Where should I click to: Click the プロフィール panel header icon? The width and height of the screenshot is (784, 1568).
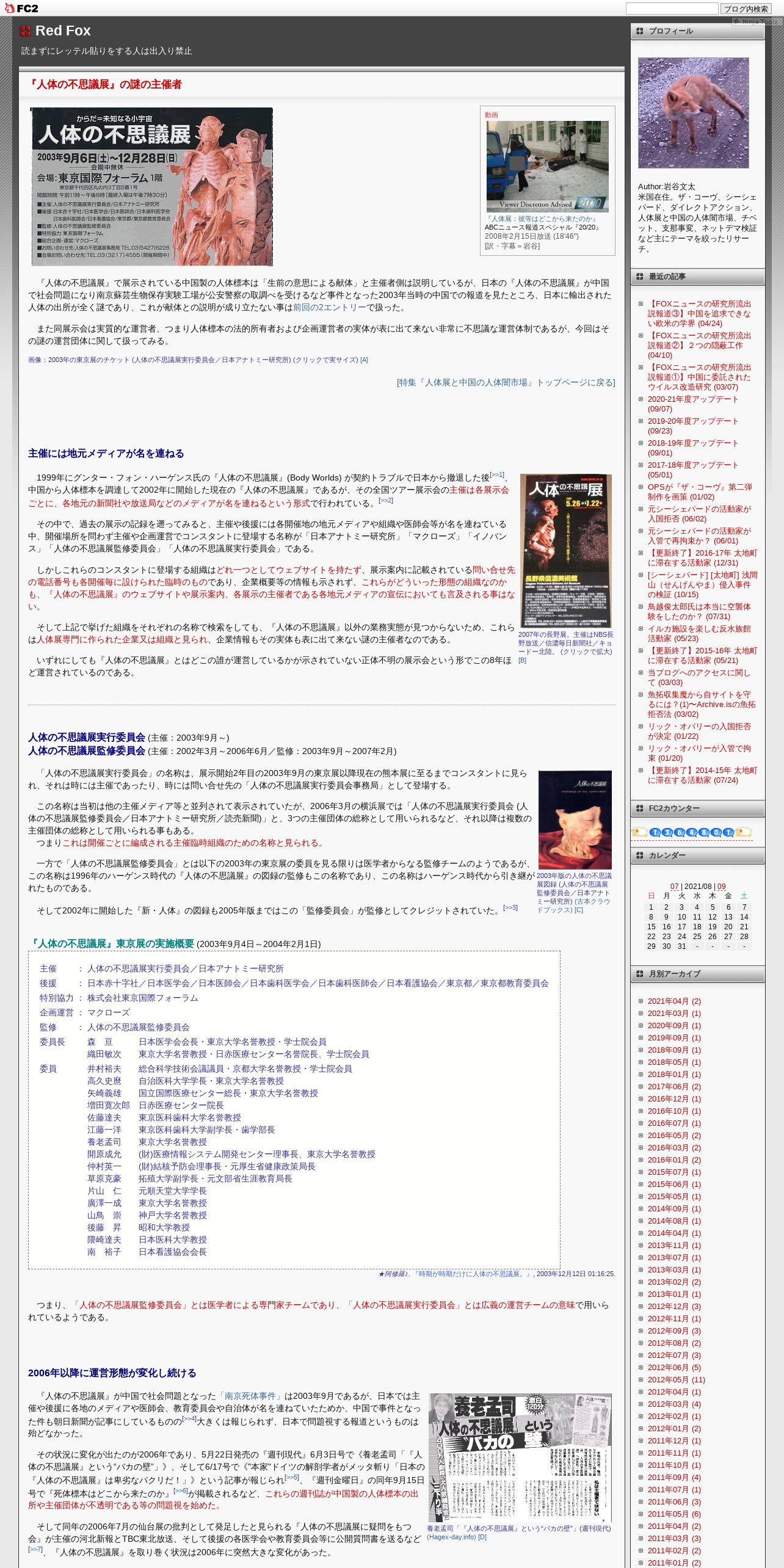tap(639, 31)
